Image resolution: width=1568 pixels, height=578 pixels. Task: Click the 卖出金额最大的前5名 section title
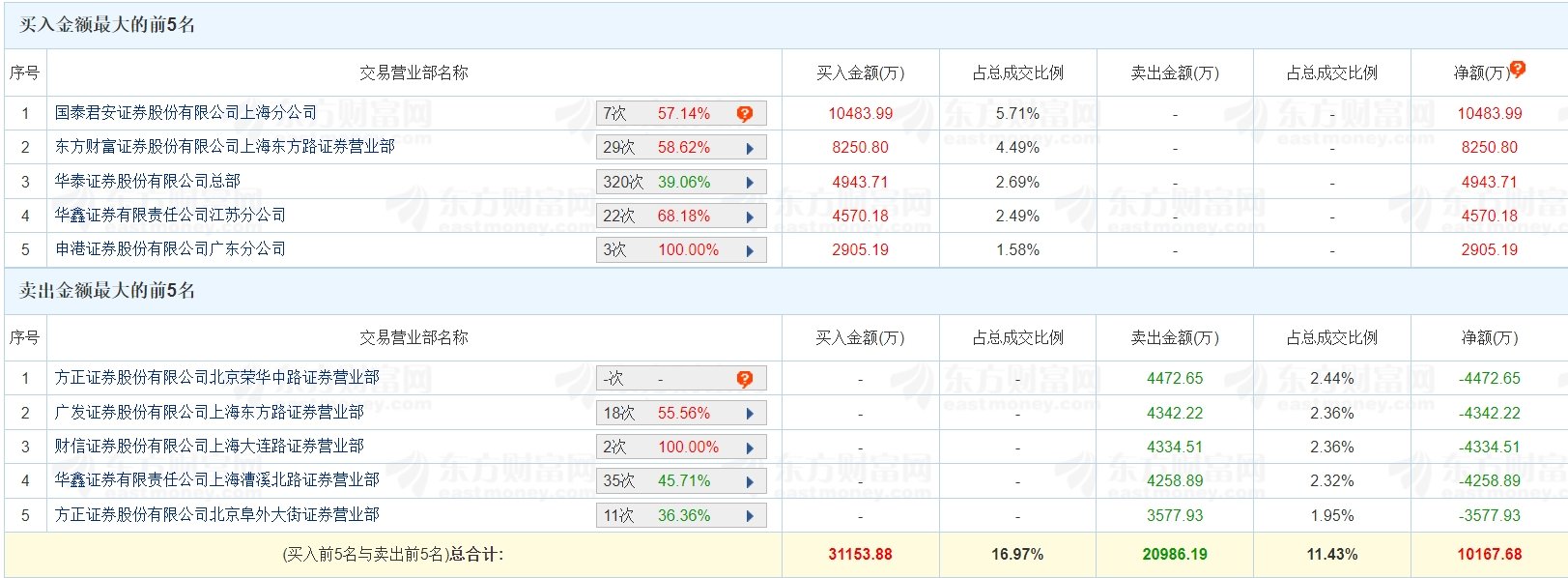click(x=107, y=291)
